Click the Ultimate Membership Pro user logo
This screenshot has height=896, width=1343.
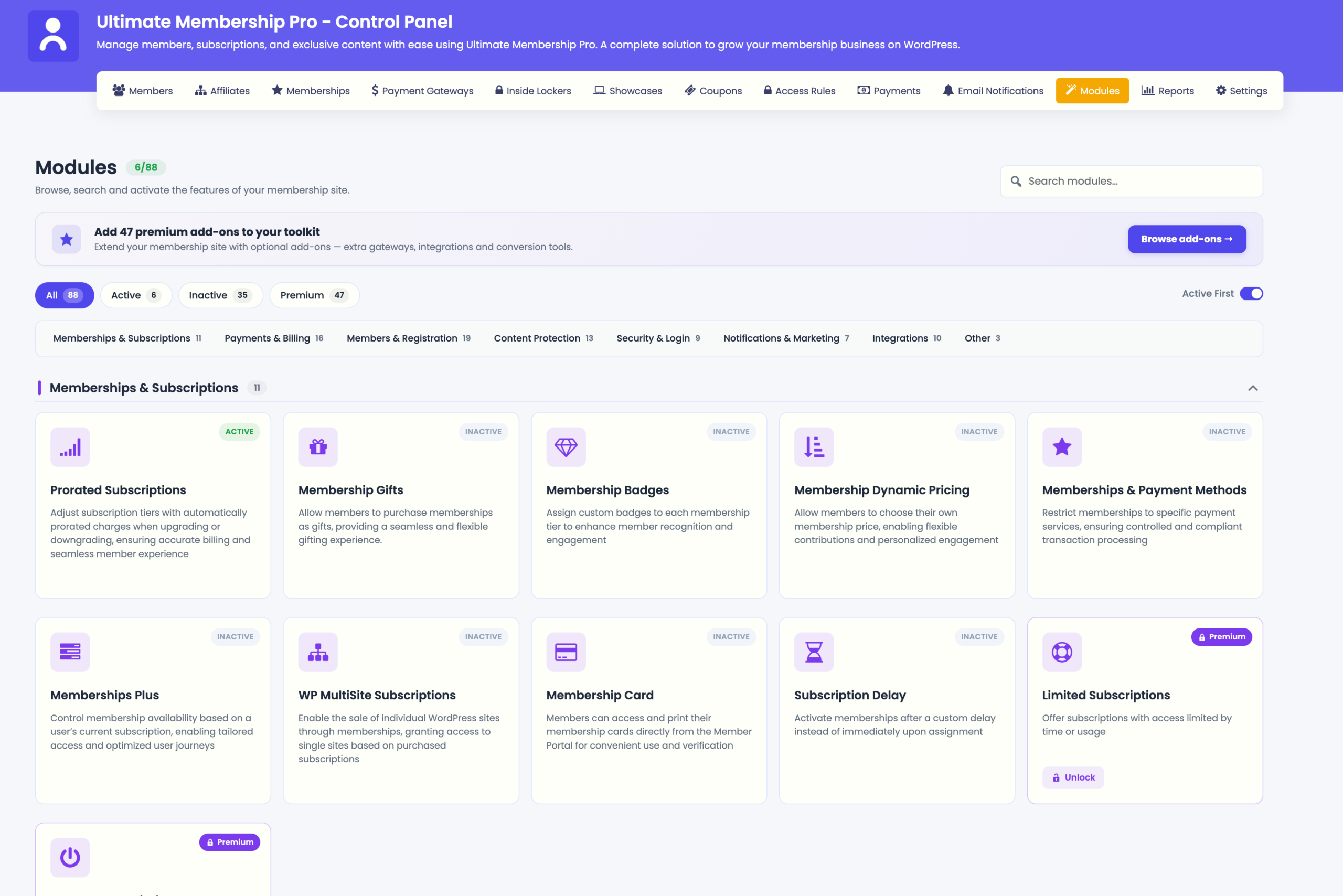click(53, 36)
